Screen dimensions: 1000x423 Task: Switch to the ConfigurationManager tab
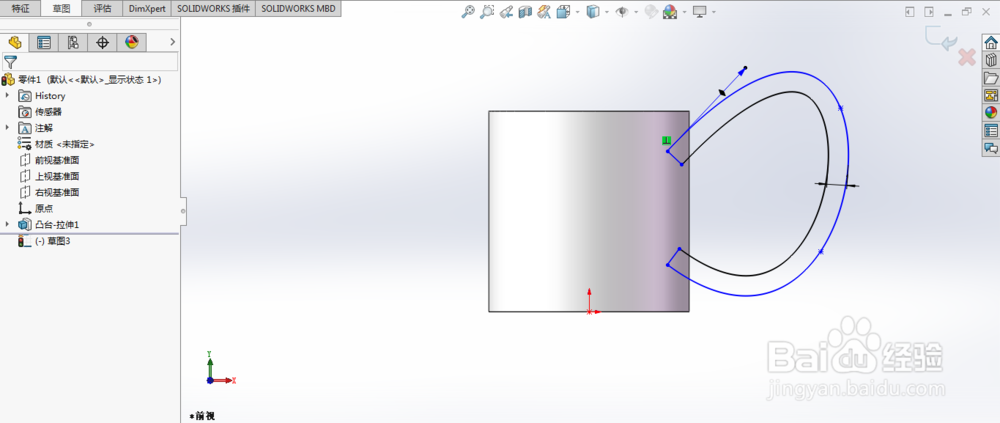73,43
